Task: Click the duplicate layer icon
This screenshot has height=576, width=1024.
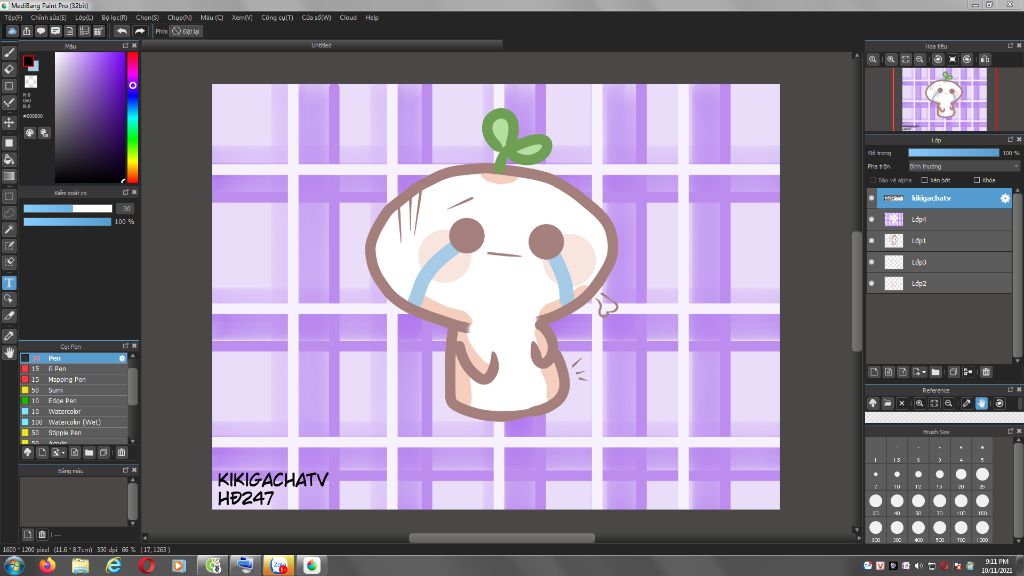Action: tap(953, 372)
